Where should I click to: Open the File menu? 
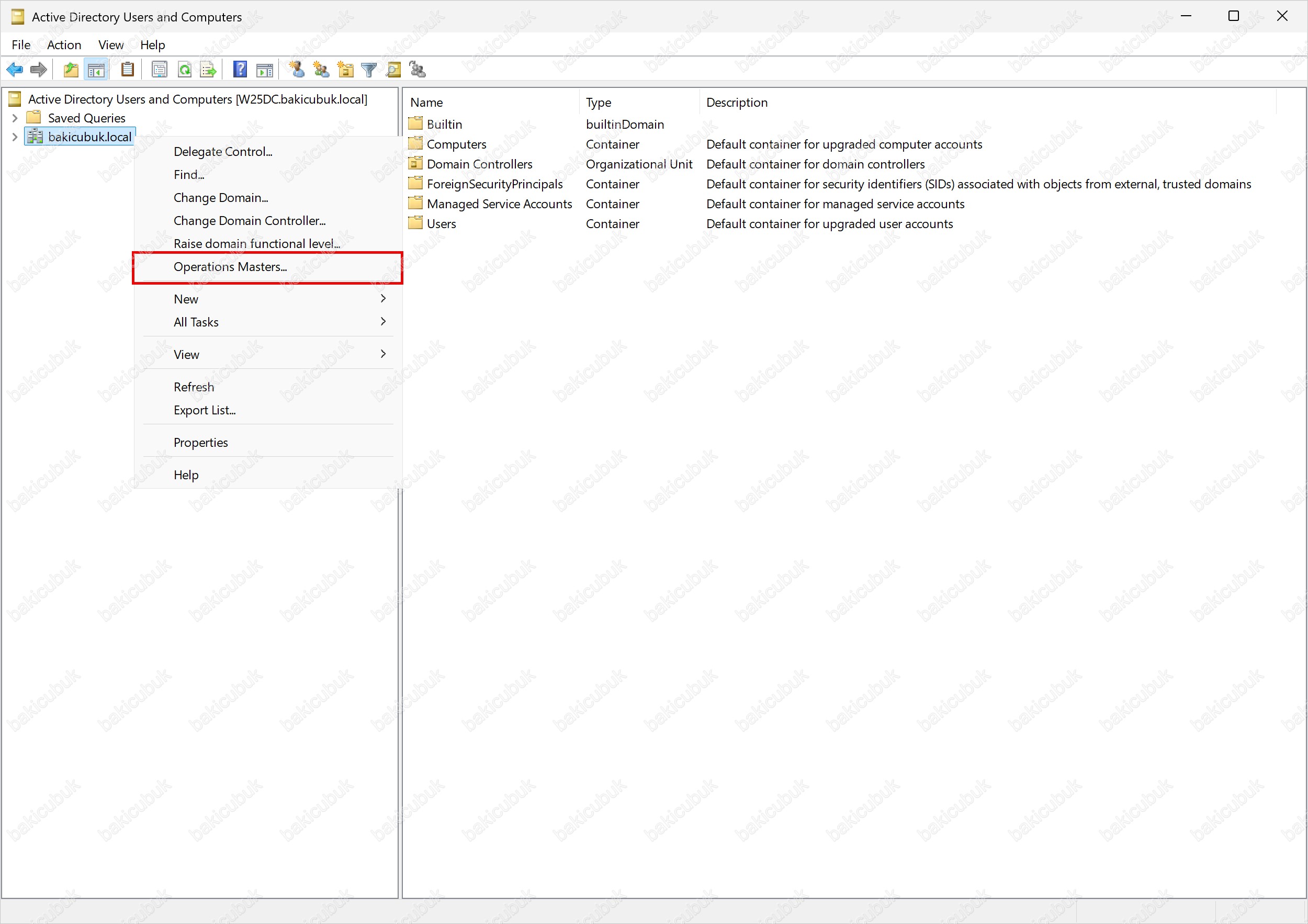21,45
